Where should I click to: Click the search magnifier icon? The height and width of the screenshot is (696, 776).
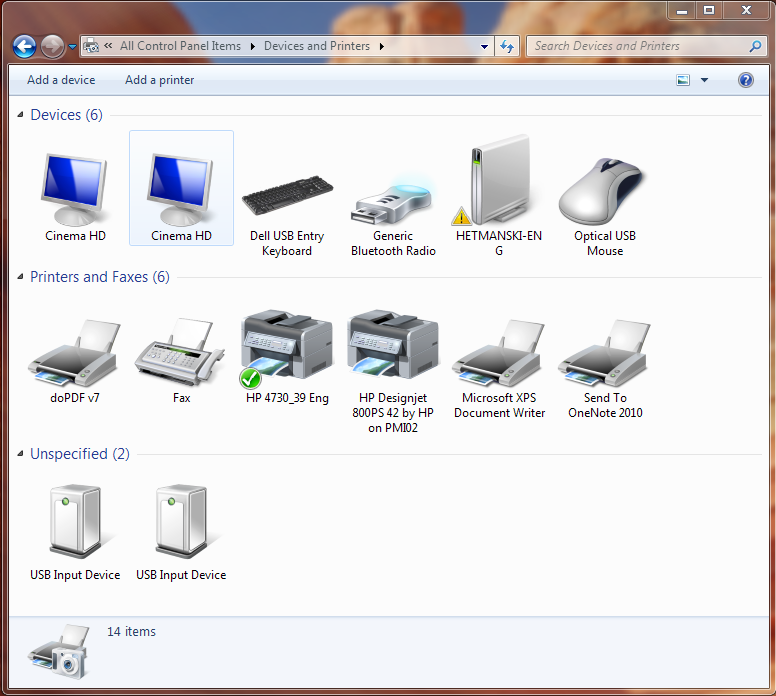pyautogui.click(x=755, y=46)
